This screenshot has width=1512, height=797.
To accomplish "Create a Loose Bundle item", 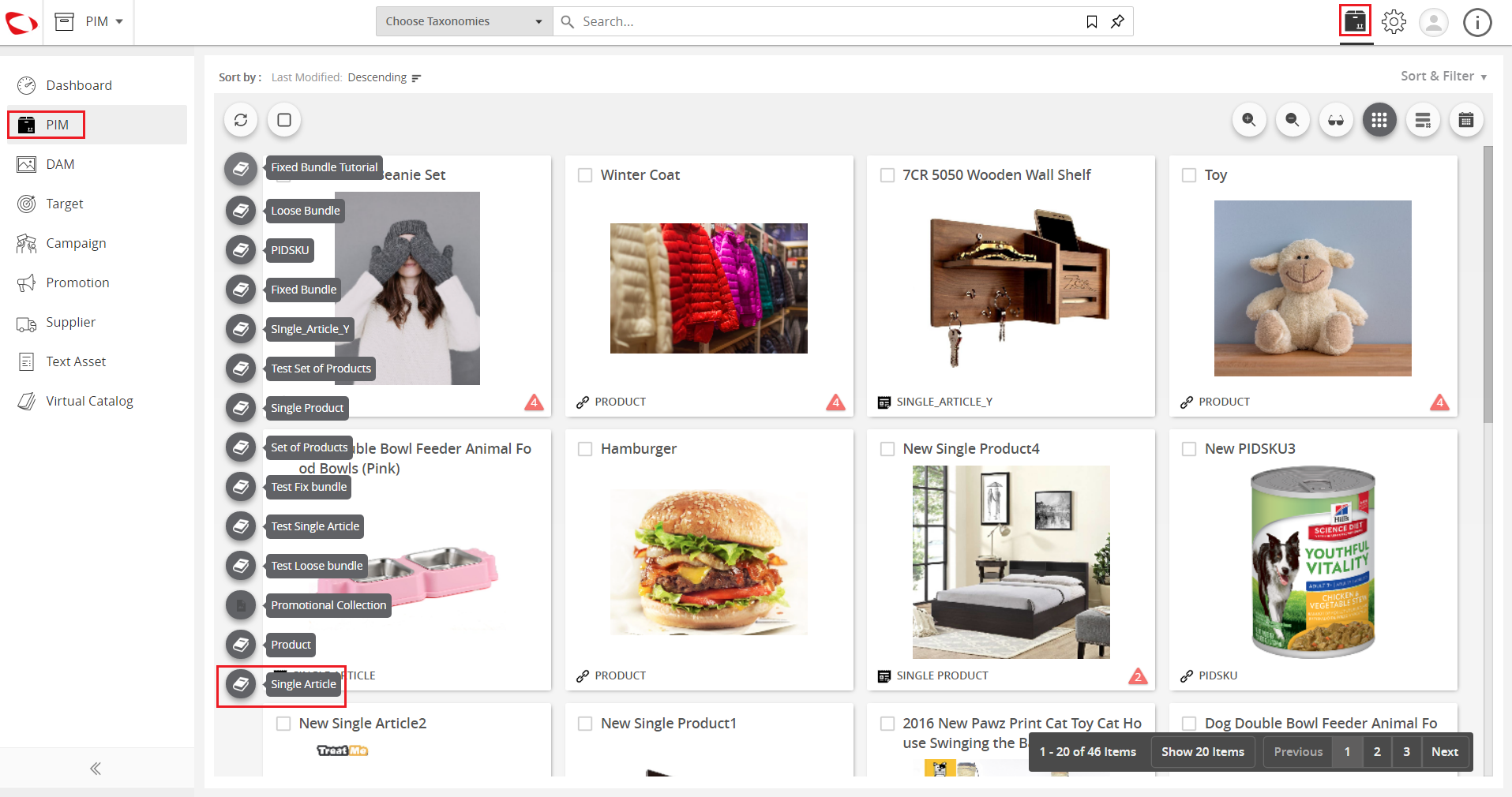I will (241, 211).
